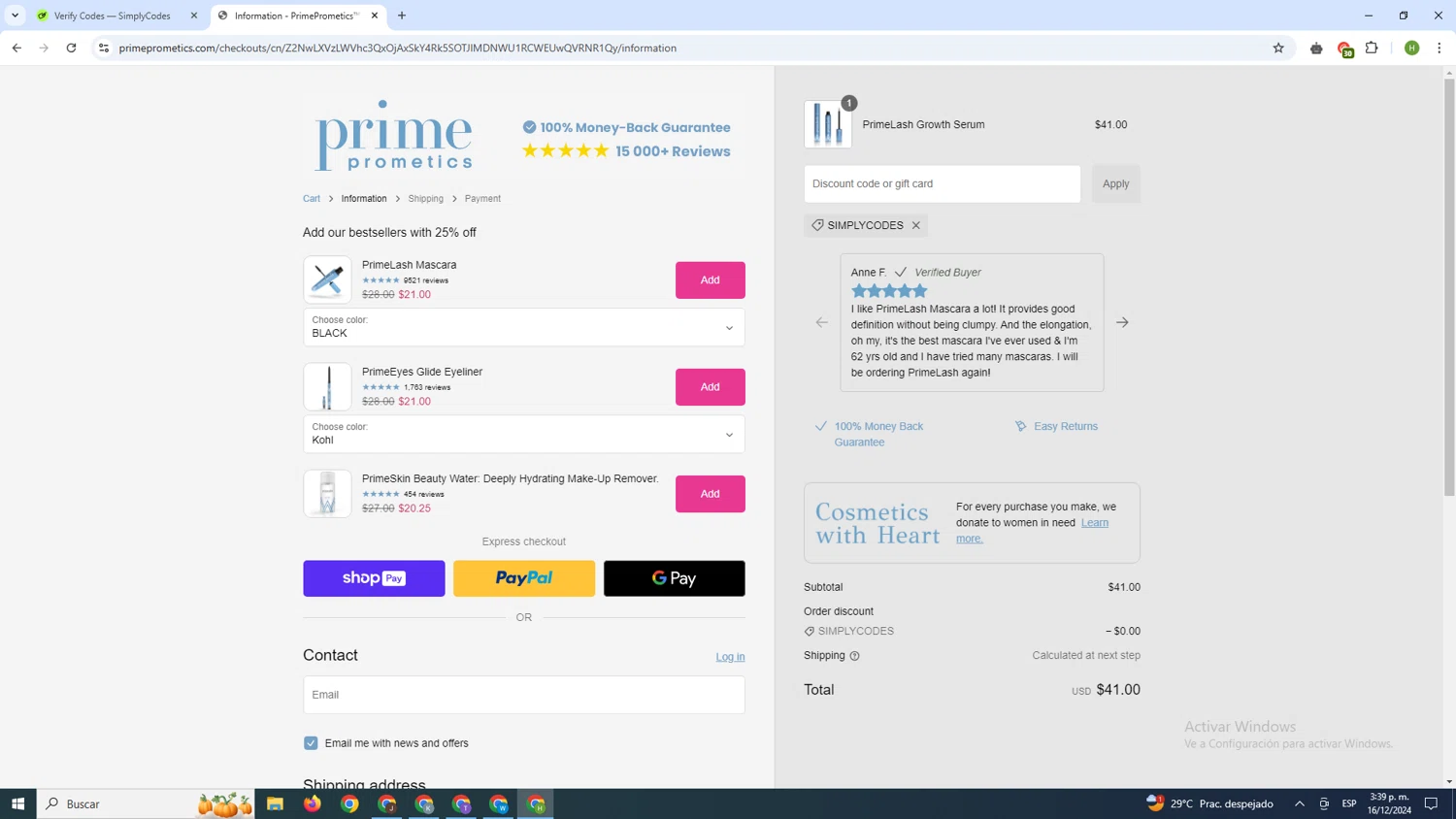Click Easy Returns text

coord(1066,426)
